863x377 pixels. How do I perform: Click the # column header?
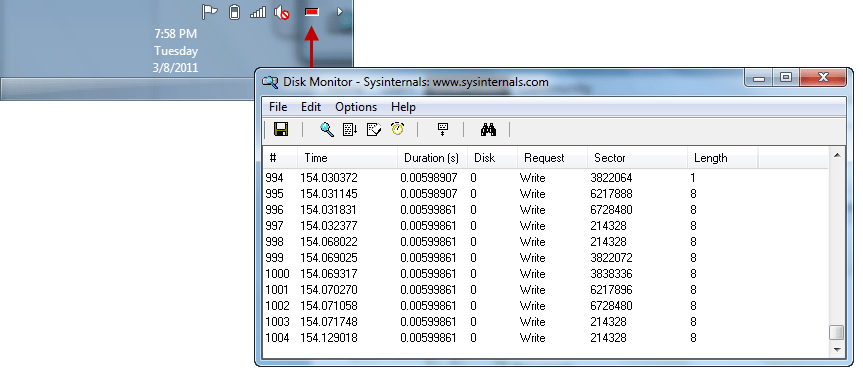point(280,158)
